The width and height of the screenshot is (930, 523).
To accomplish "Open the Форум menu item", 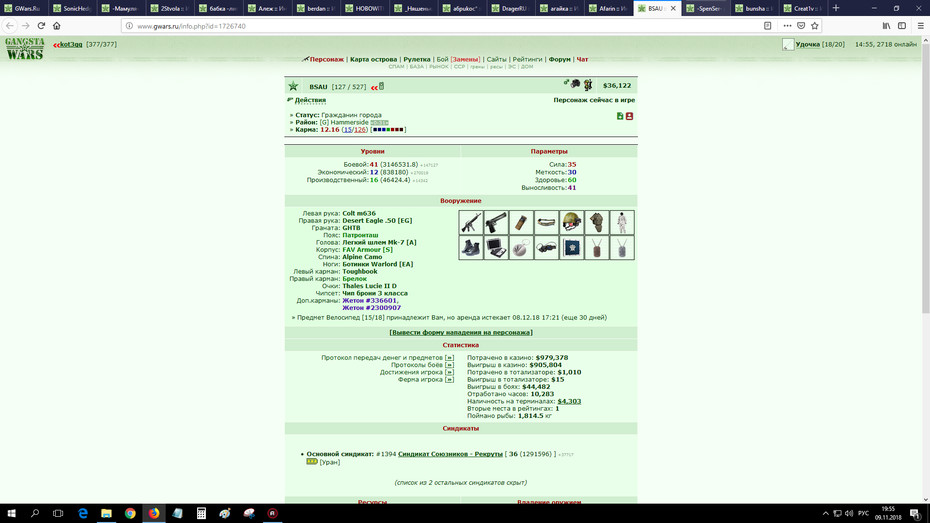I will click(559, 59).
